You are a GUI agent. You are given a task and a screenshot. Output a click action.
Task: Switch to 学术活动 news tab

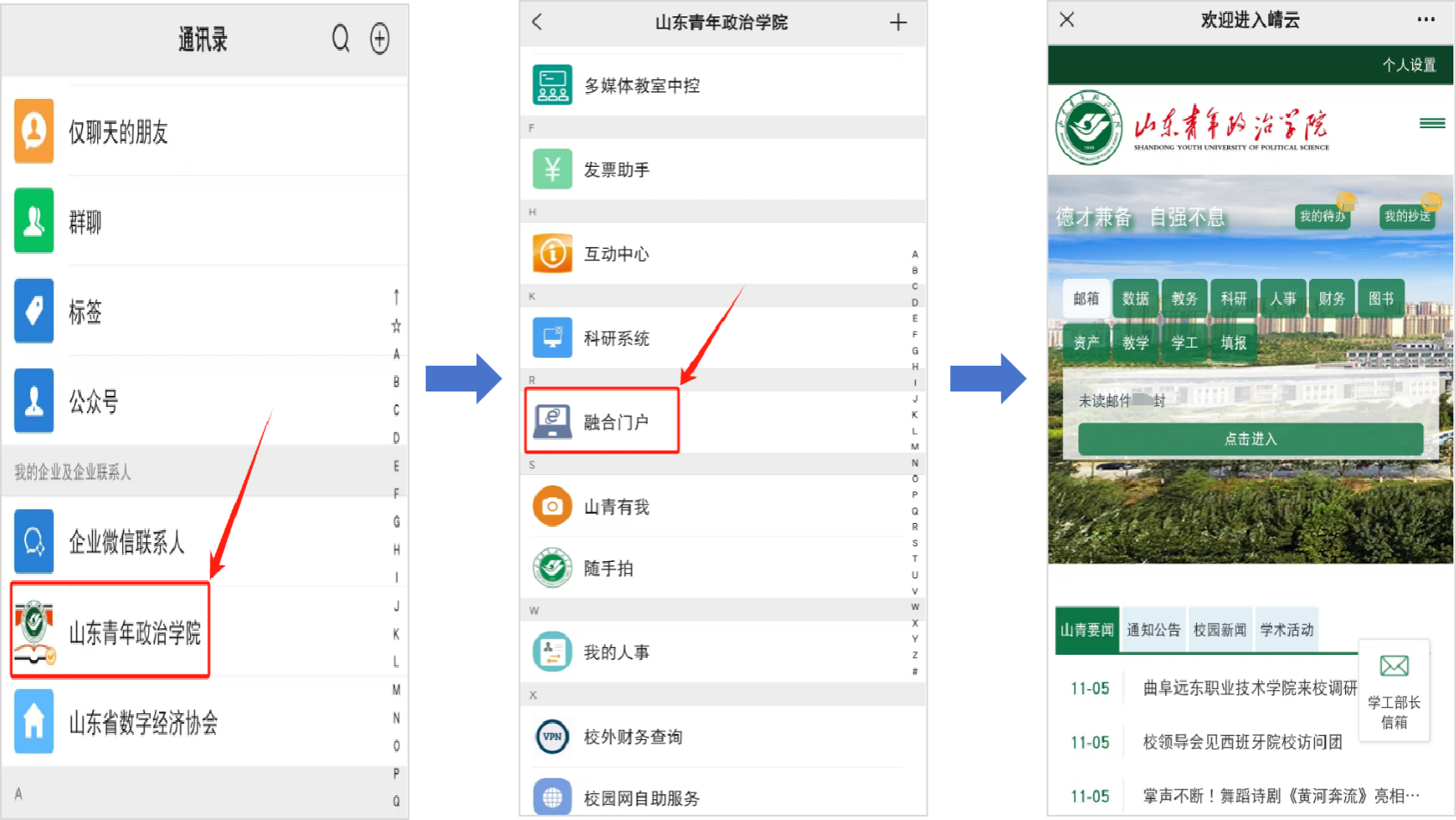pyautogui.click(x=1286, y=630)
